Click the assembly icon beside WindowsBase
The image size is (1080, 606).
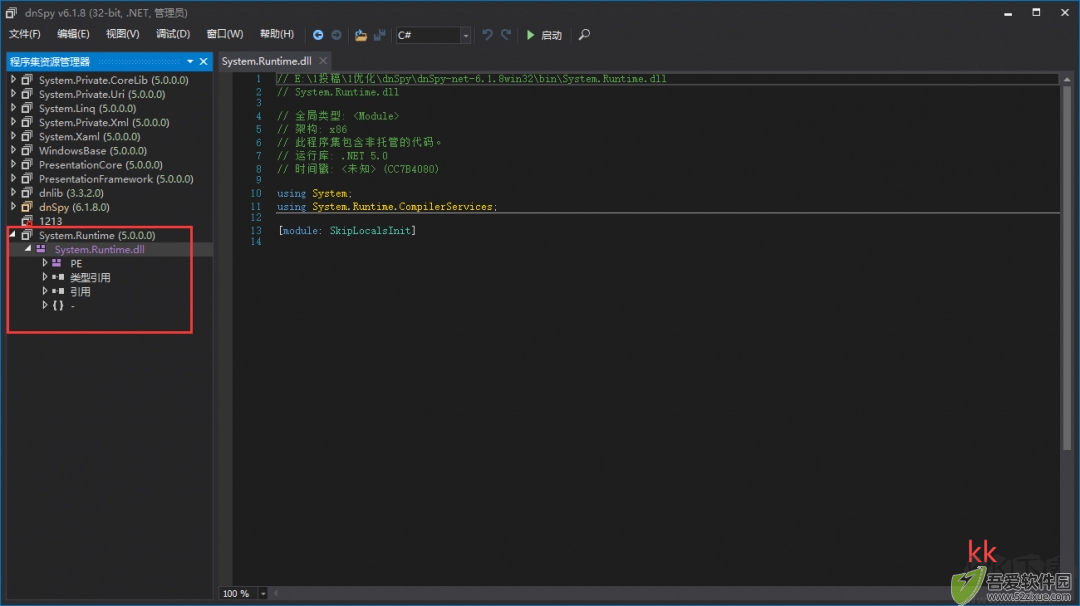pyautogui.click(x=27, y=150)
